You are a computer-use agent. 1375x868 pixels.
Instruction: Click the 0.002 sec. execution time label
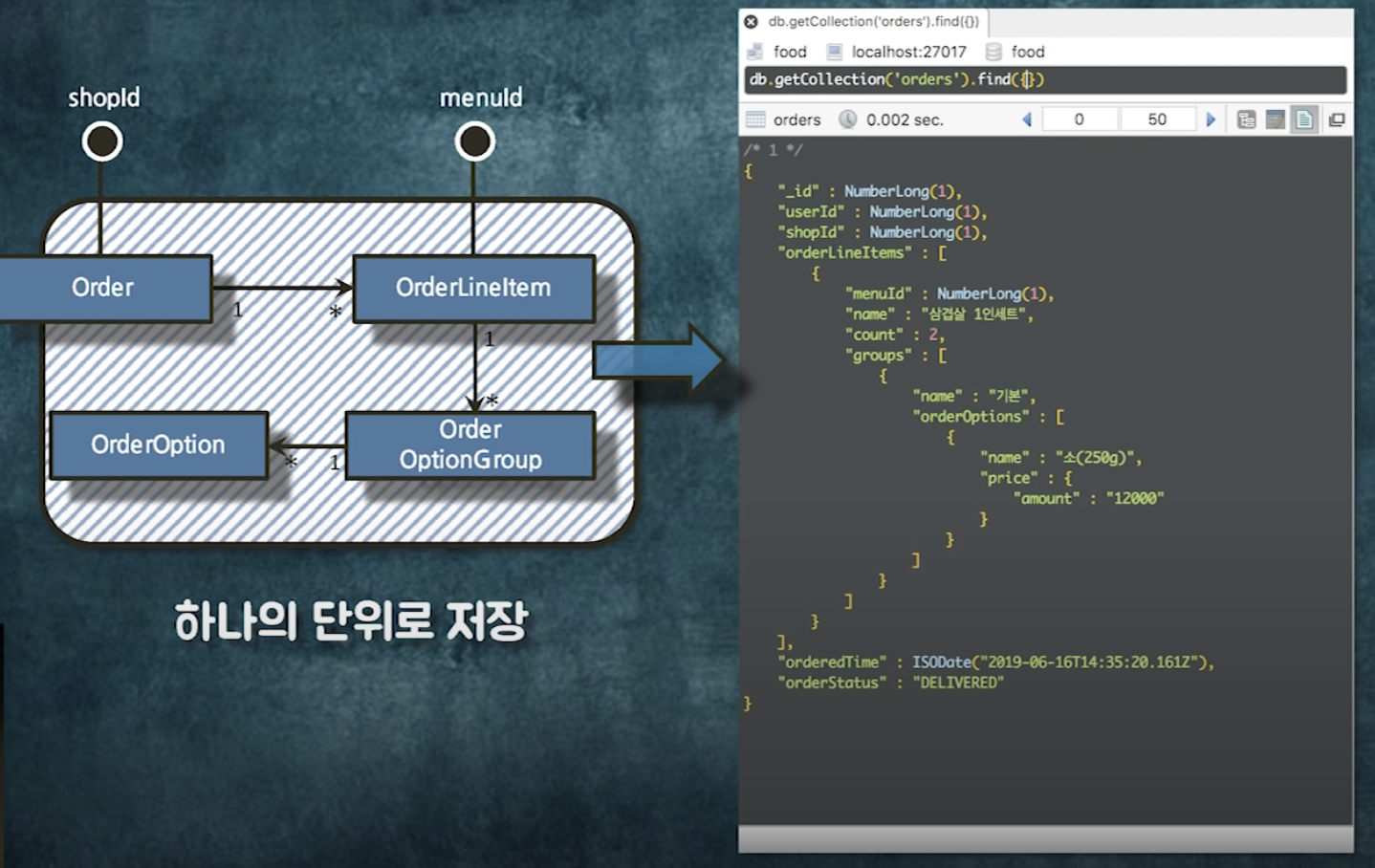click(x=905, y=119)
